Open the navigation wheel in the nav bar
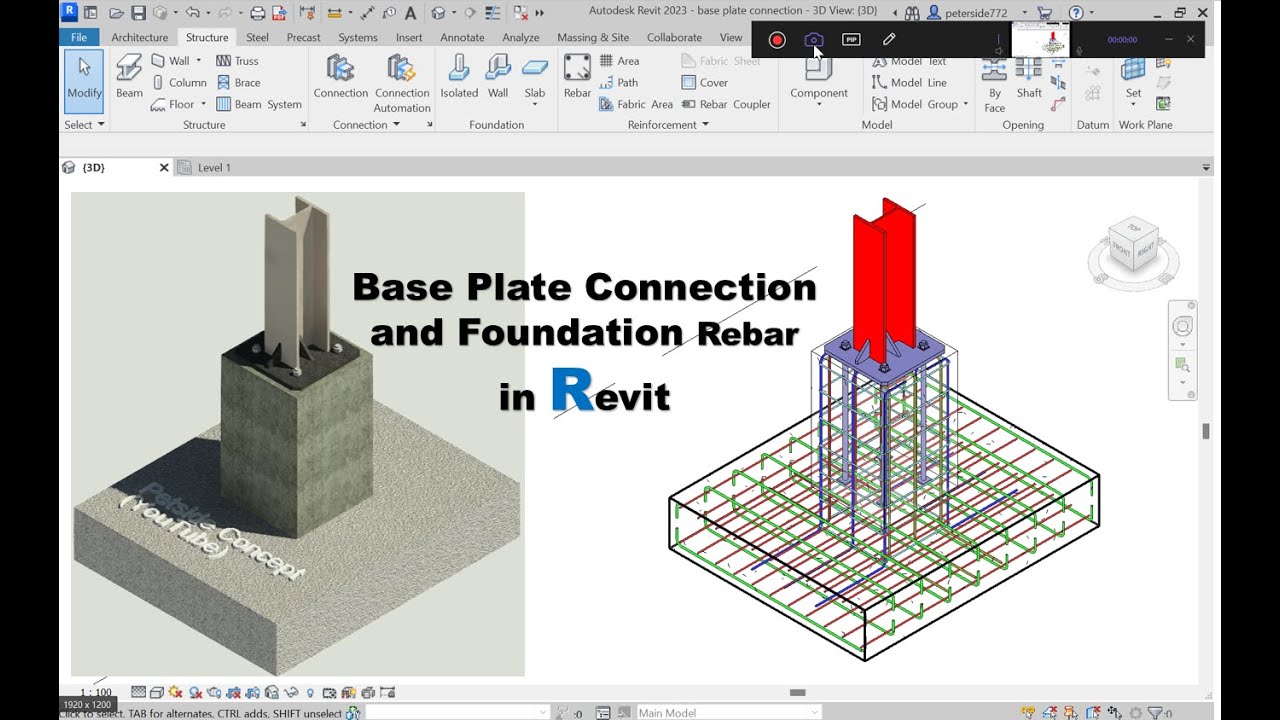Screen dimensions: 1280x720 pos(1183,327)
